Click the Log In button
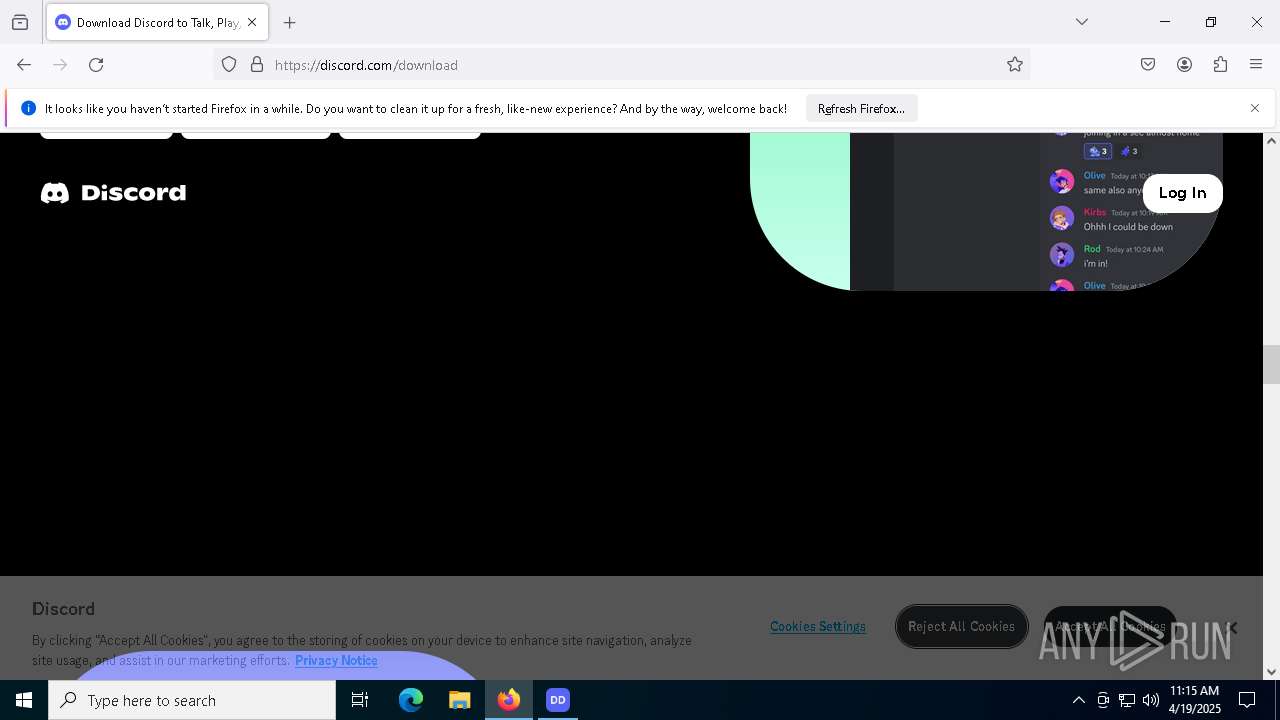This screenshot has height=720, width=1280. click(x=1182, y=193)
